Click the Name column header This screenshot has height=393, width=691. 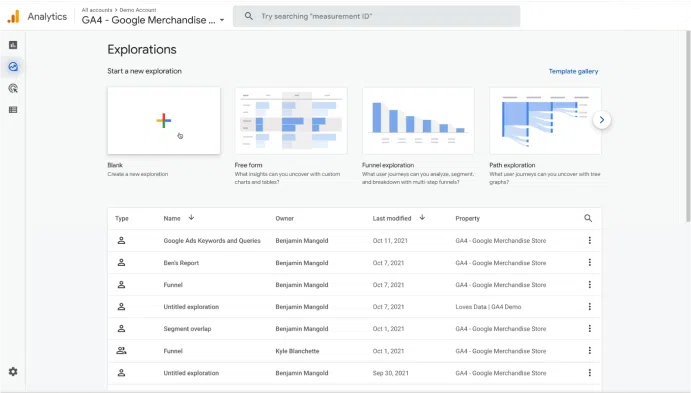[x=172, y=218]
